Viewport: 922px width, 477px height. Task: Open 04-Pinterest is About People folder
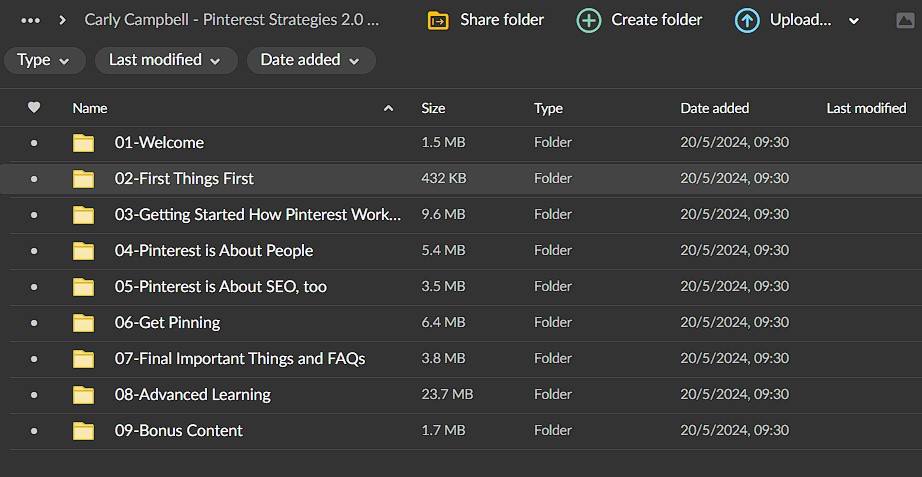point(214,251)
